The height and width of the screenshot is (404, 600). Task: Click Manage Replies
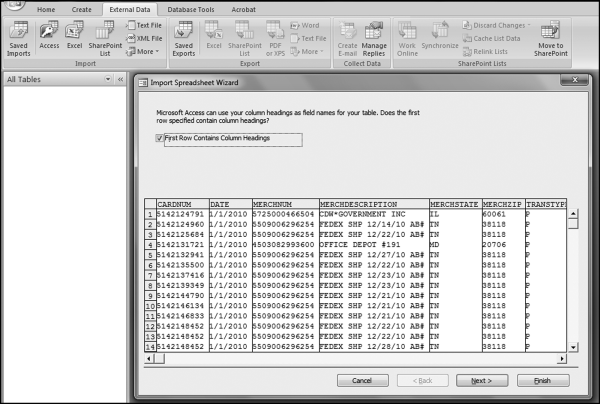(374, 39)
